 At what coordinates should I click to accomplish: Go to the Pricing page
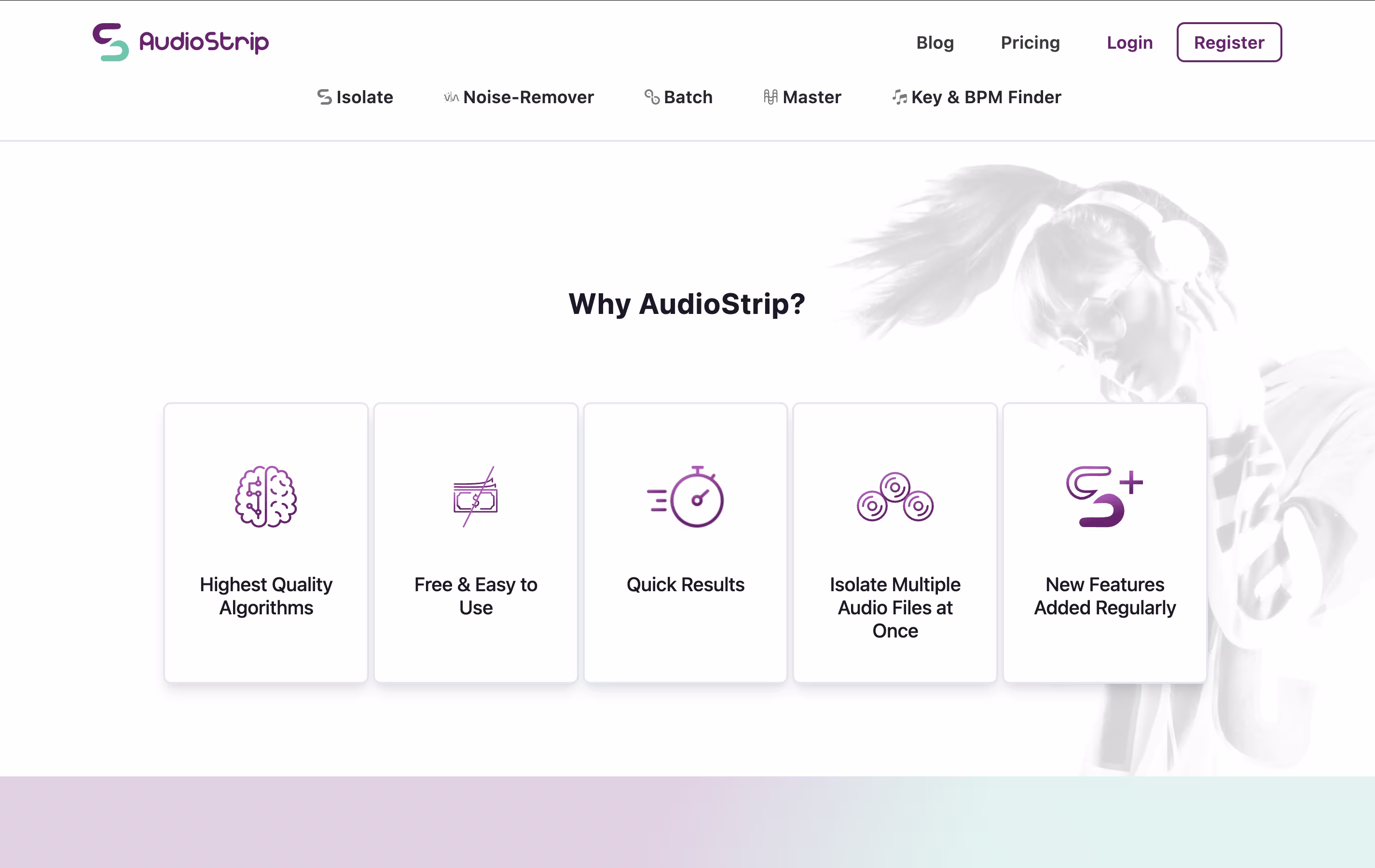(x=1030, y=42)
